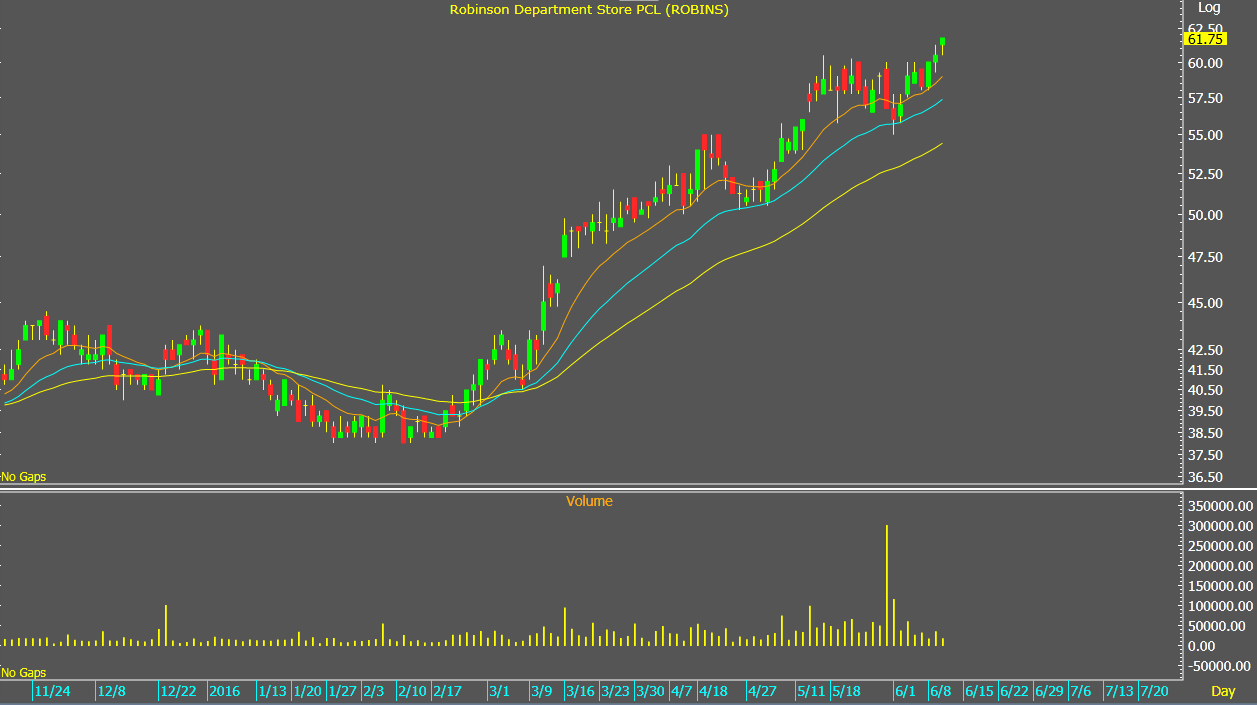Click the -50000.00 volume axis label
Viewport: 1257px width, 705px height.
click(x=1220, y=666)
